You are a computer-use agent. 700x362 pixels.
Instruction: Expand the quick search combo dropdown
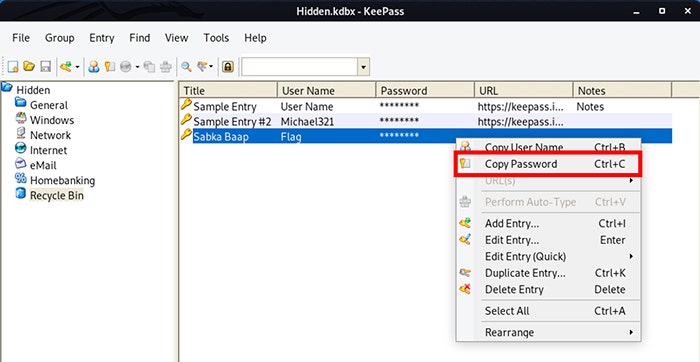point(363,67)
